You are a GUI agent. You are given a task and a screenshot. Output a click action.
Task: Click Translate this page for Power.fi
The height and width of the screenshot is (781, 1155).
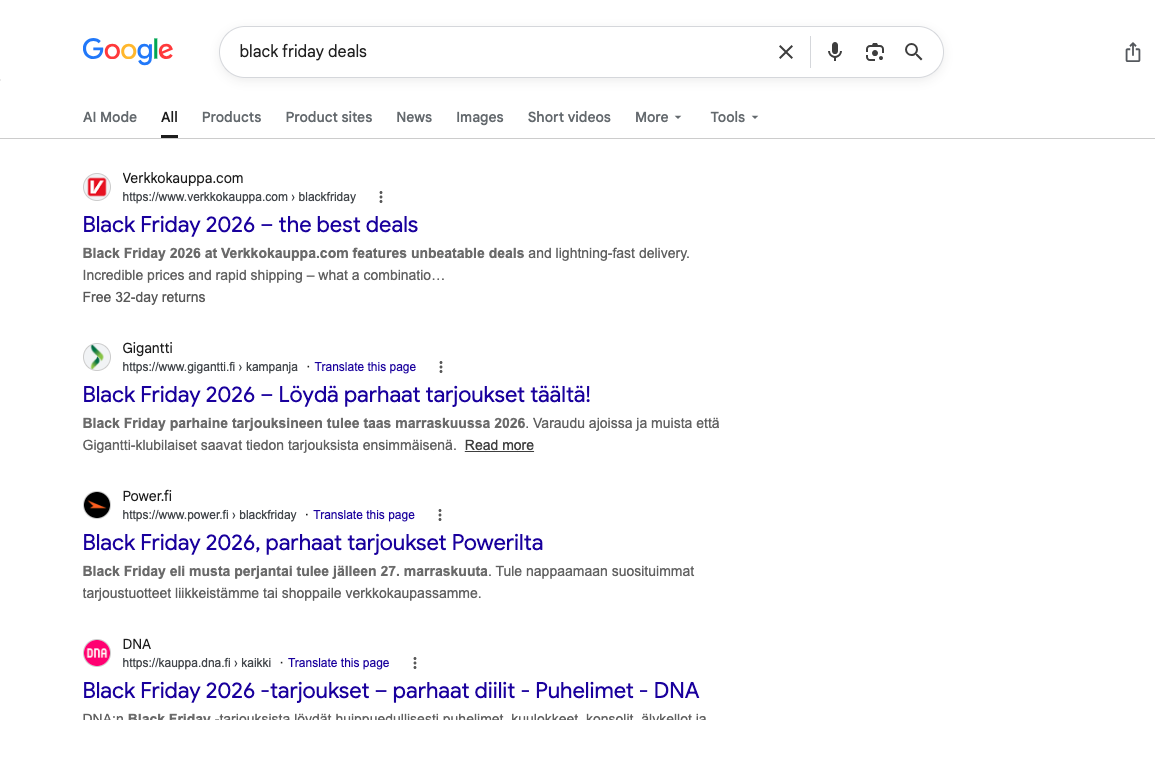pyautogui.click(x=364, y=515)
